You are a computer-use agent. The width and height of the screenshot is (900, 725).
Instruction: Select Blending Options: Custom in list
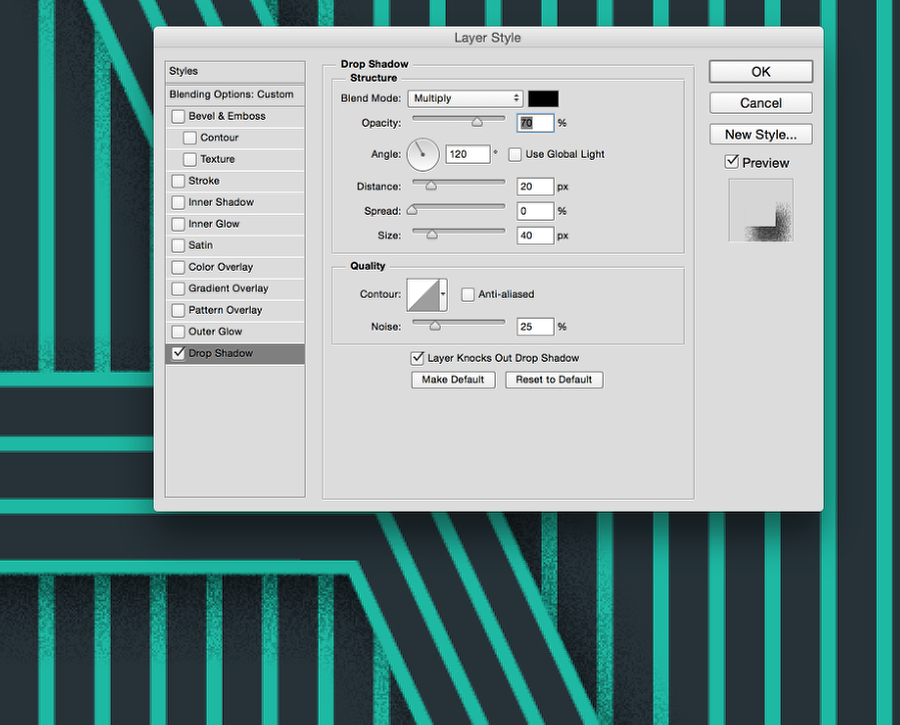pos(232,94)
